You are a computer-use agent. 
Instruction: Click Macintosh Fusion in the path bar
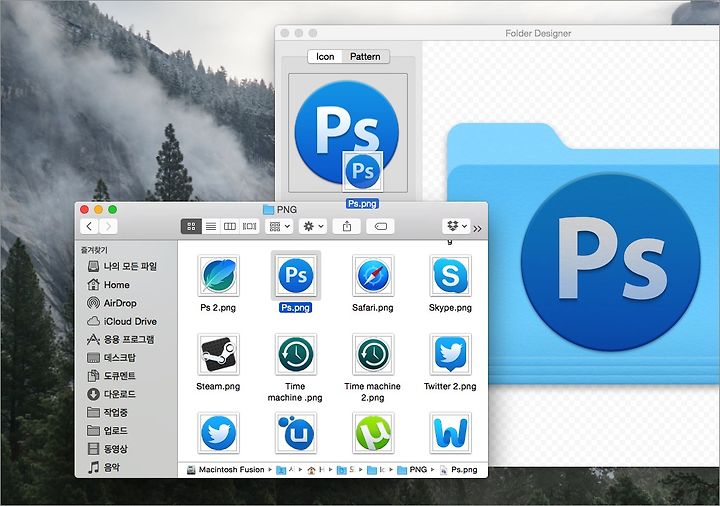pos(226,470)
